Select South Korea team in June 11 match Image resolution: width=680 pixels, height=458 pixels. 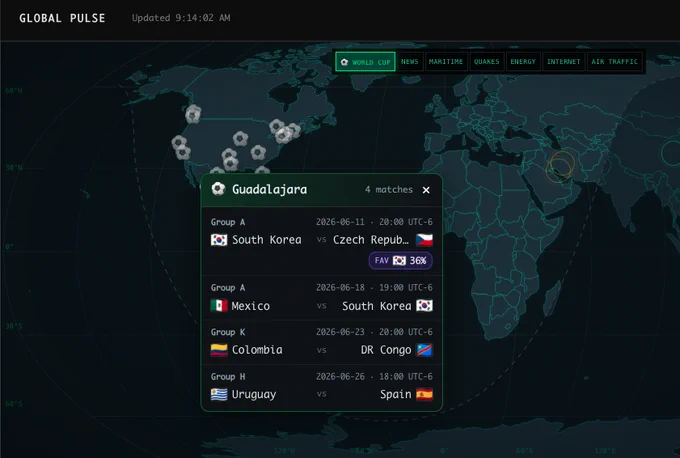tap(267, 240)
